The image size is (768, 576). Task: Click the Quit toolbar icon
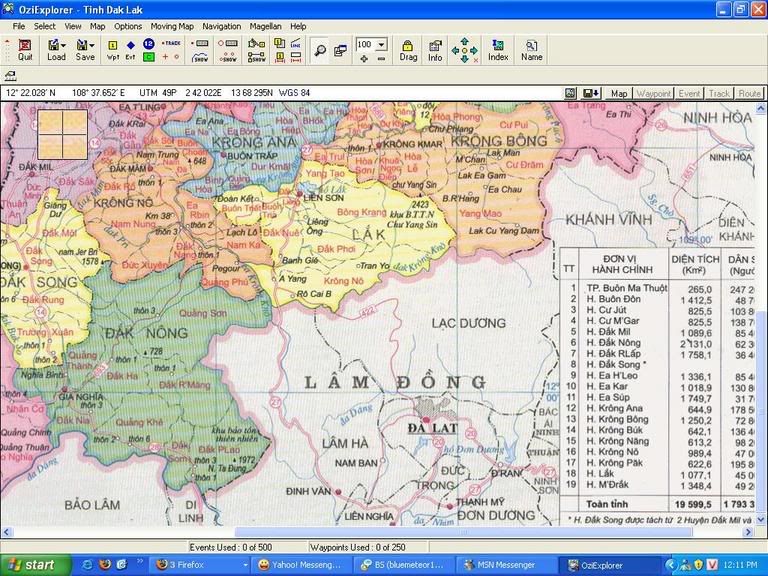25,50
